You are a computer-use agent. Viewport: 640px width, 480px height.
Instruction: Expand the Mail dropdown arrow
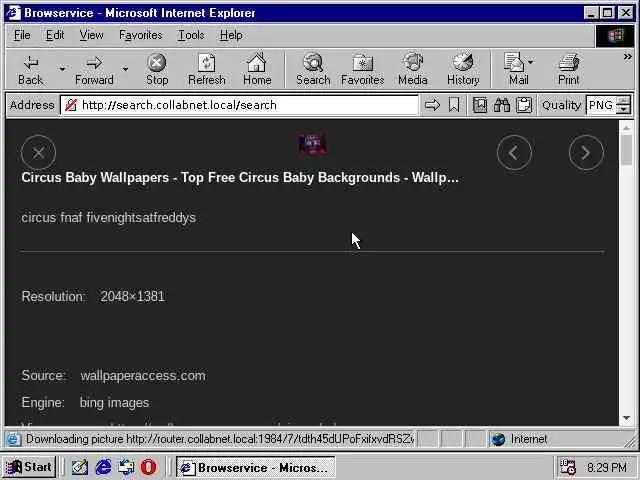click(531, 62)
